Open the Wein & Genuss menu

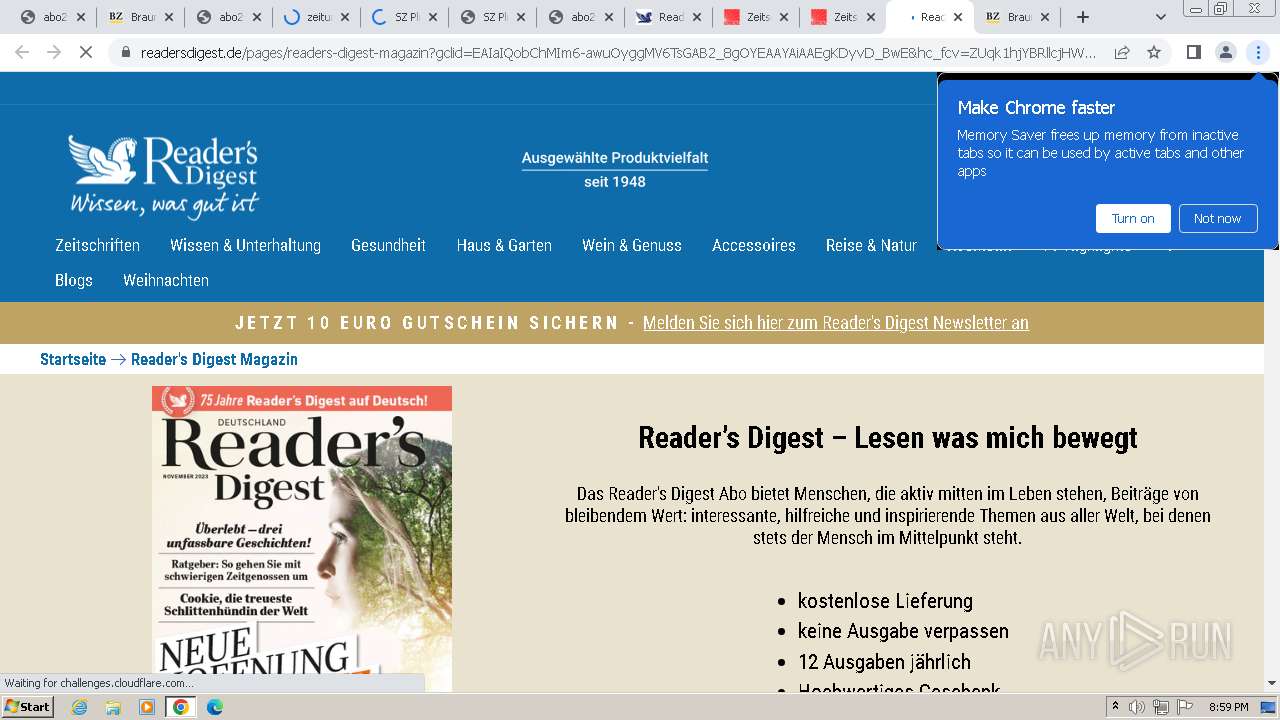pos(632,245)
